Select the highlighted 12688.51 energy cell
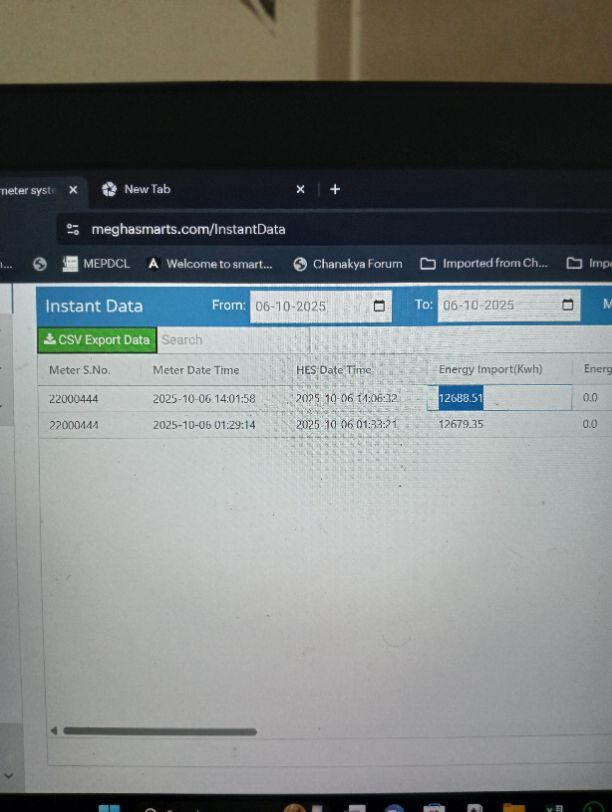This screenshot has height=812, width=612. [x=499, y=398]
